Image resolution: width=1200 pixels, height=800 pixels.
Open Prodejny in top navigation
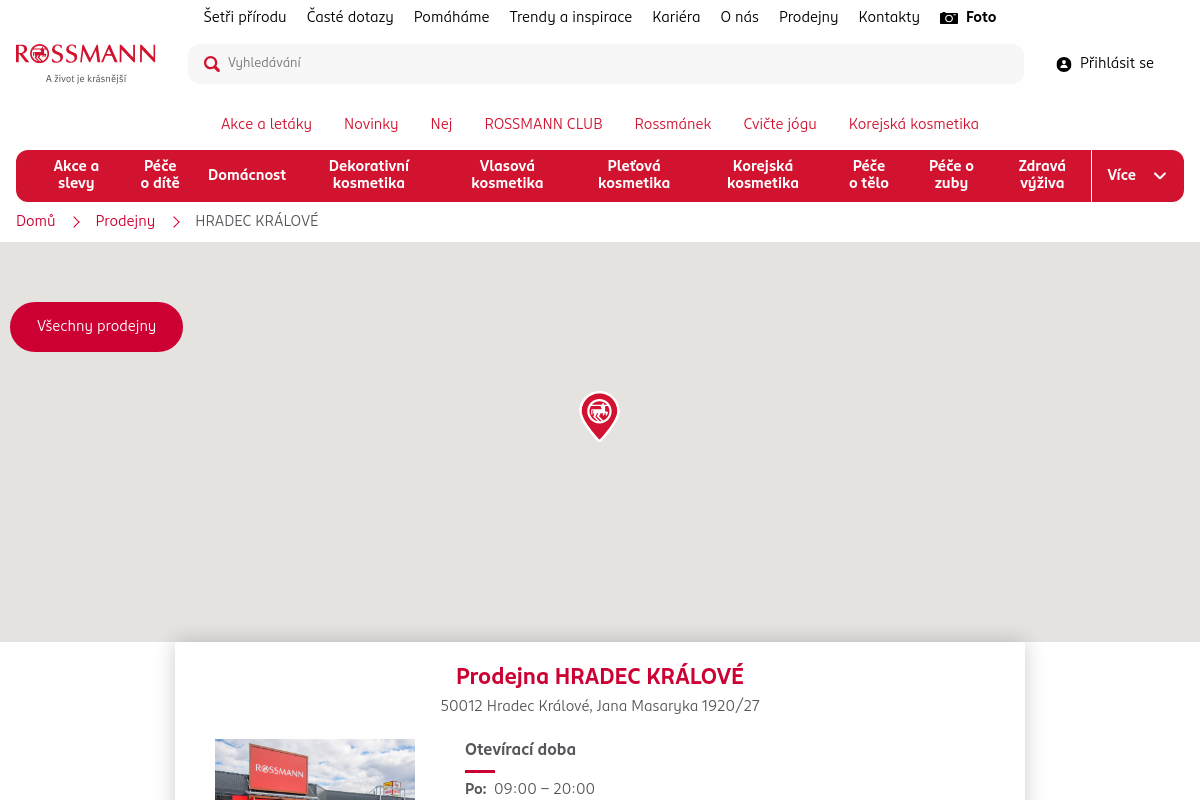tap(809, 17)
